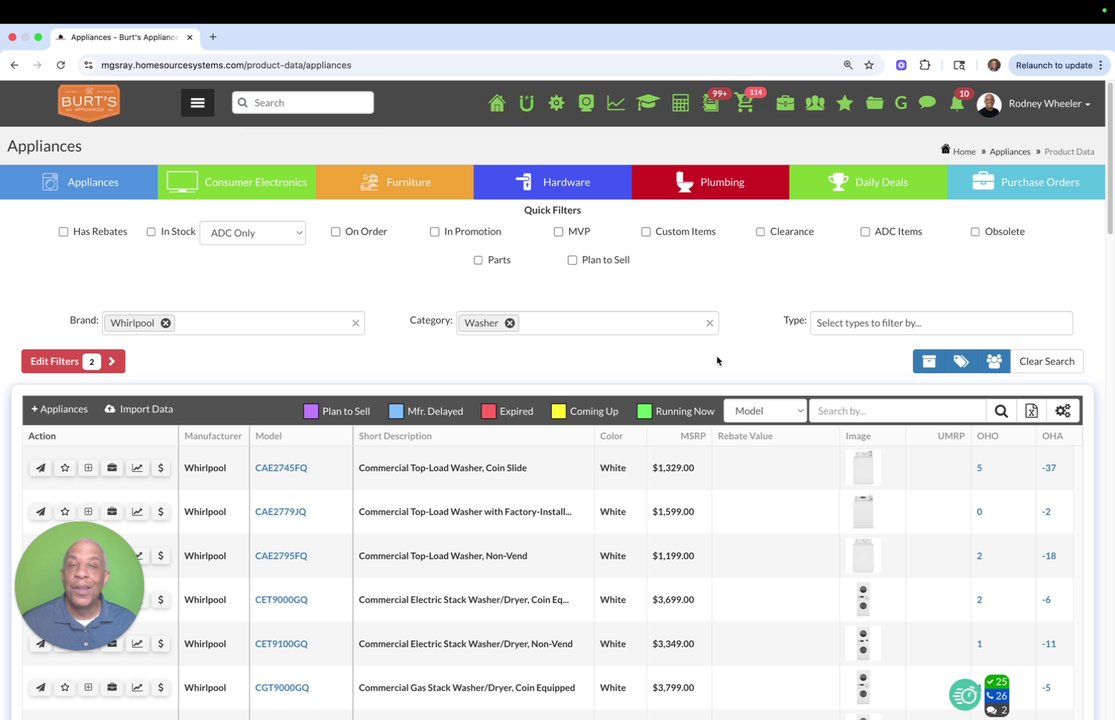Click the price tags icon button
1115x720 pixels.
[961, 361]
